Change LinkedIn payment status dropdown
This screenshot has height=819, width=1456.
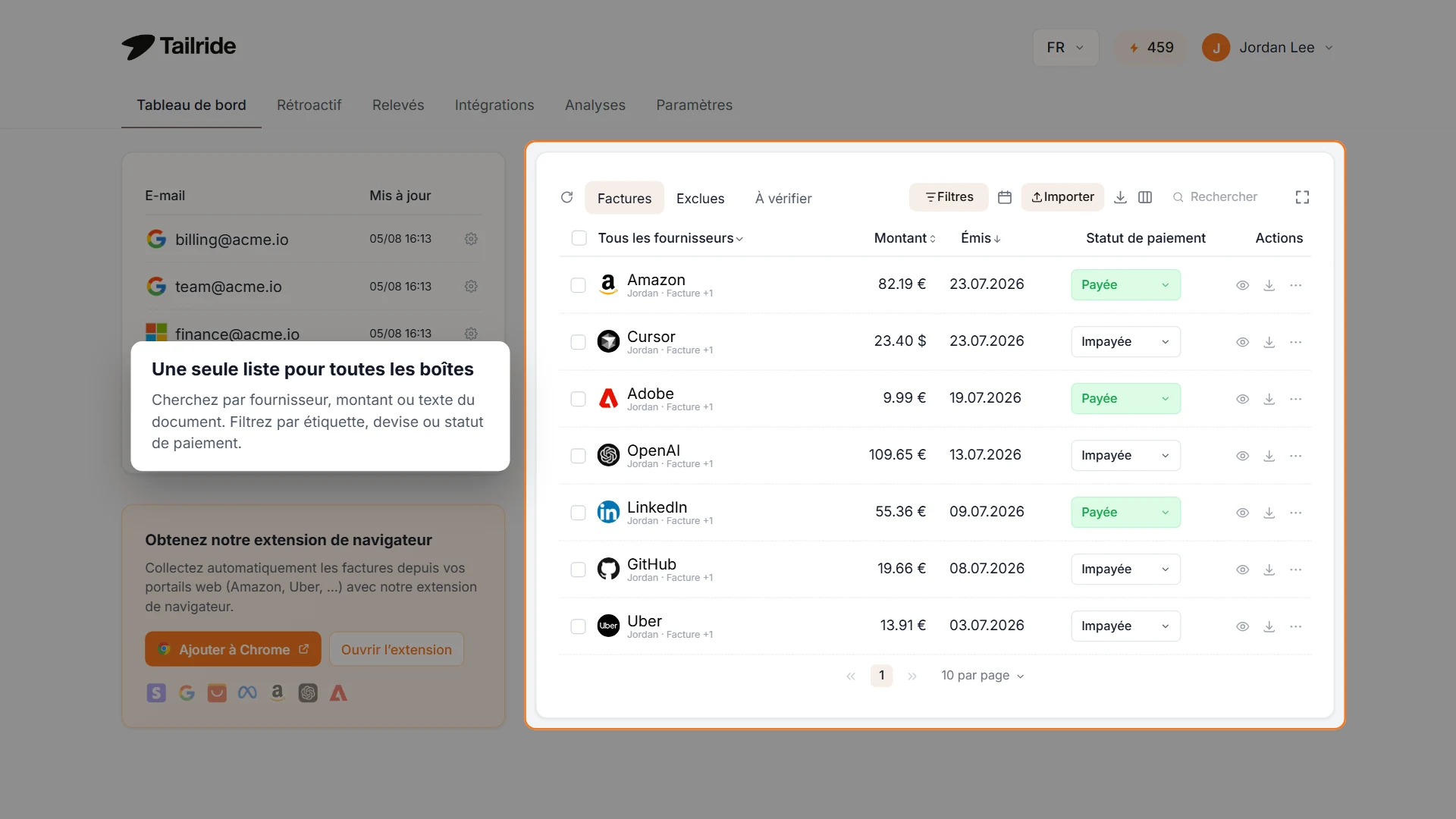click(1125, 513)
